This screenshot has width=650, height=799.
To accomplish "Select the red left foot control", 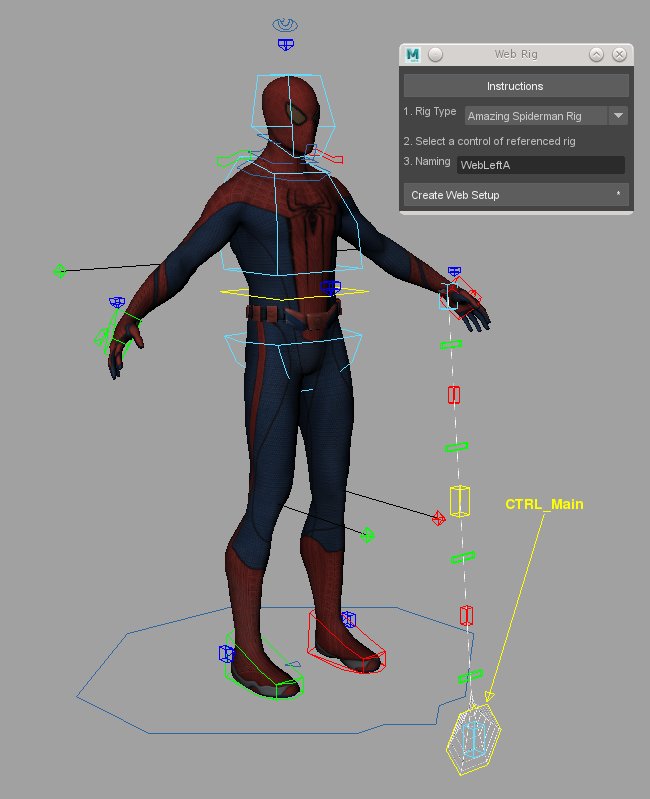I will [x=346, y=643].
